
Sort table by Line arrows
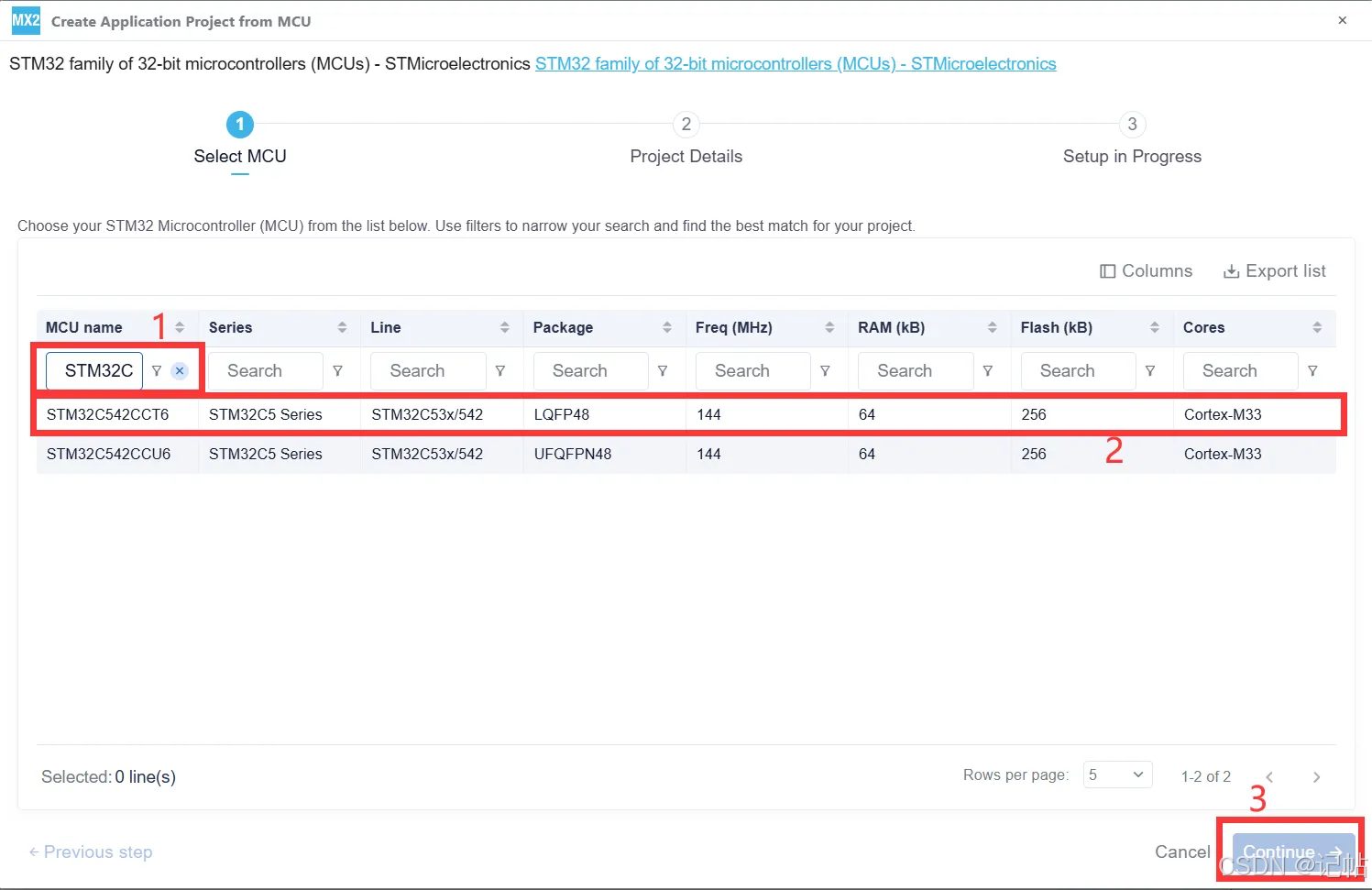point(504,327)
